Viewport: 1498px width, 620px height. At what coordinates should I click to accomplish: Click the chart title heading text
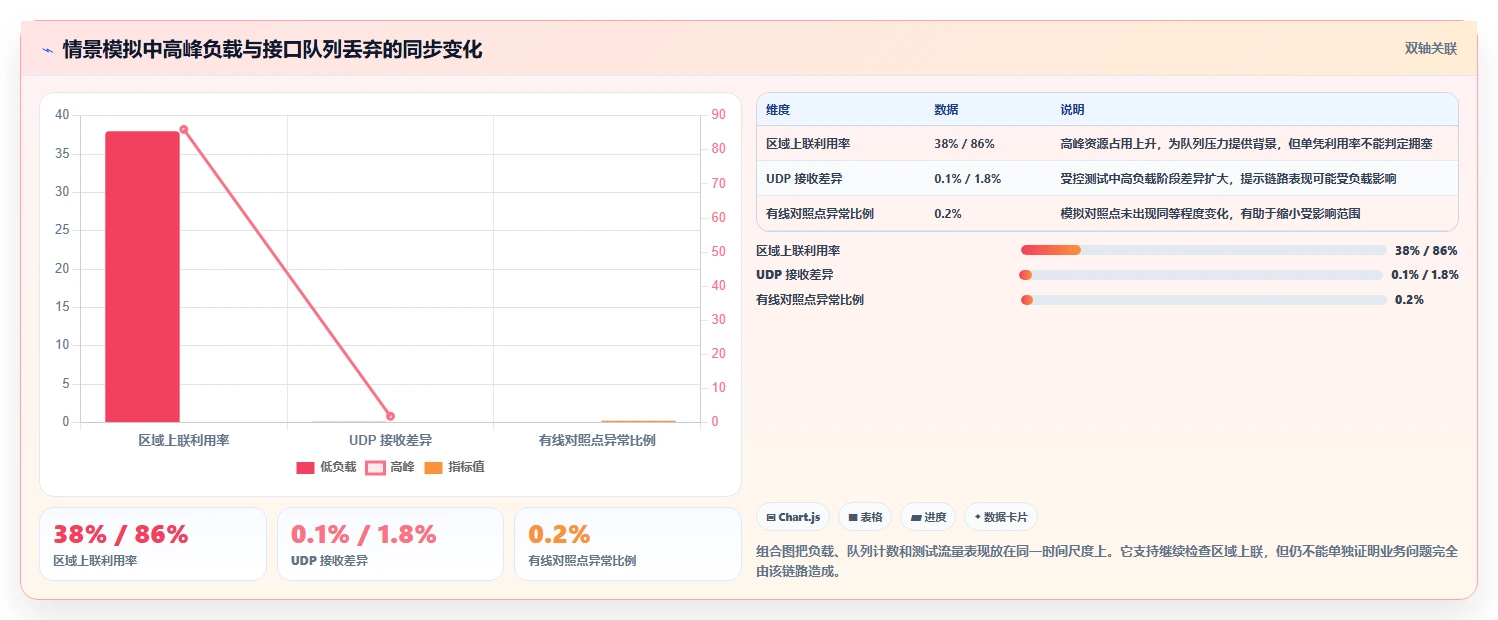pyautogui.click(x=272, y=49)
